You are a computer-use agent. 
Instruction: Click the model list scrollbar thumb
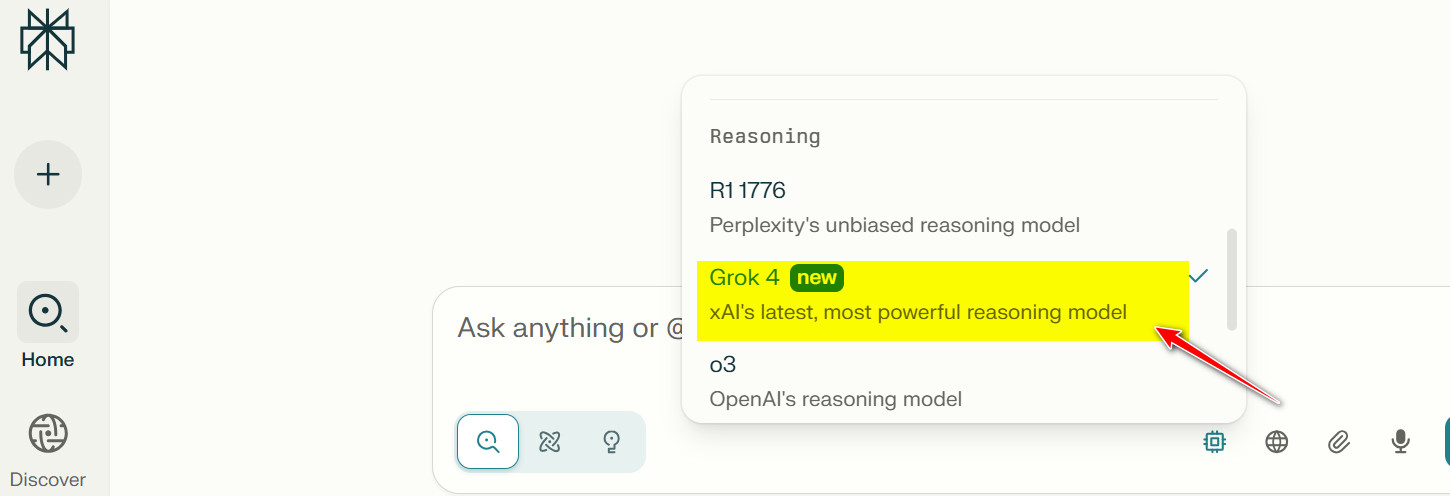click(1232, 279)
